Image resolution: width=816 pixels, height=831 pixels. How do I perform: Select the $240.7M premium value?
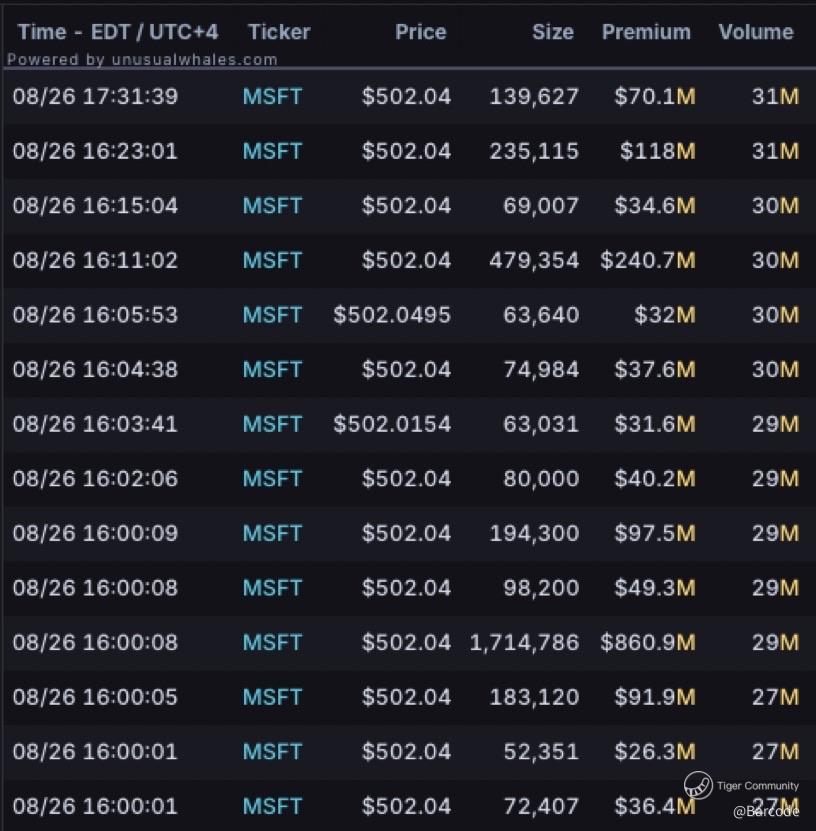click(647, 260)
